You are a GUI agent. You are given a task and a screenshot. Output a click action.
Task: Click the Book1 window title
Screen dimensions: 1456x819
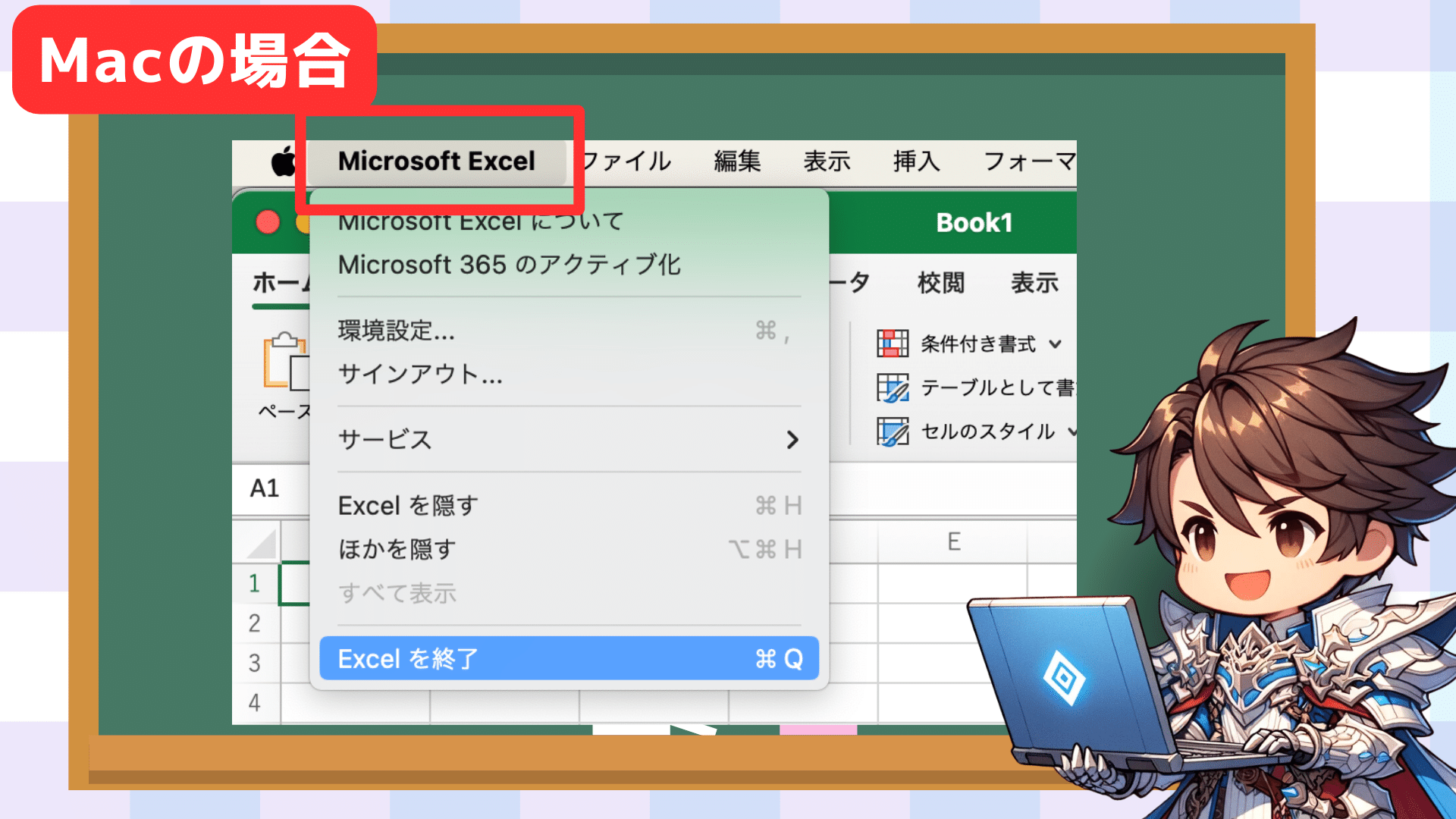click(x=974, y=223)
